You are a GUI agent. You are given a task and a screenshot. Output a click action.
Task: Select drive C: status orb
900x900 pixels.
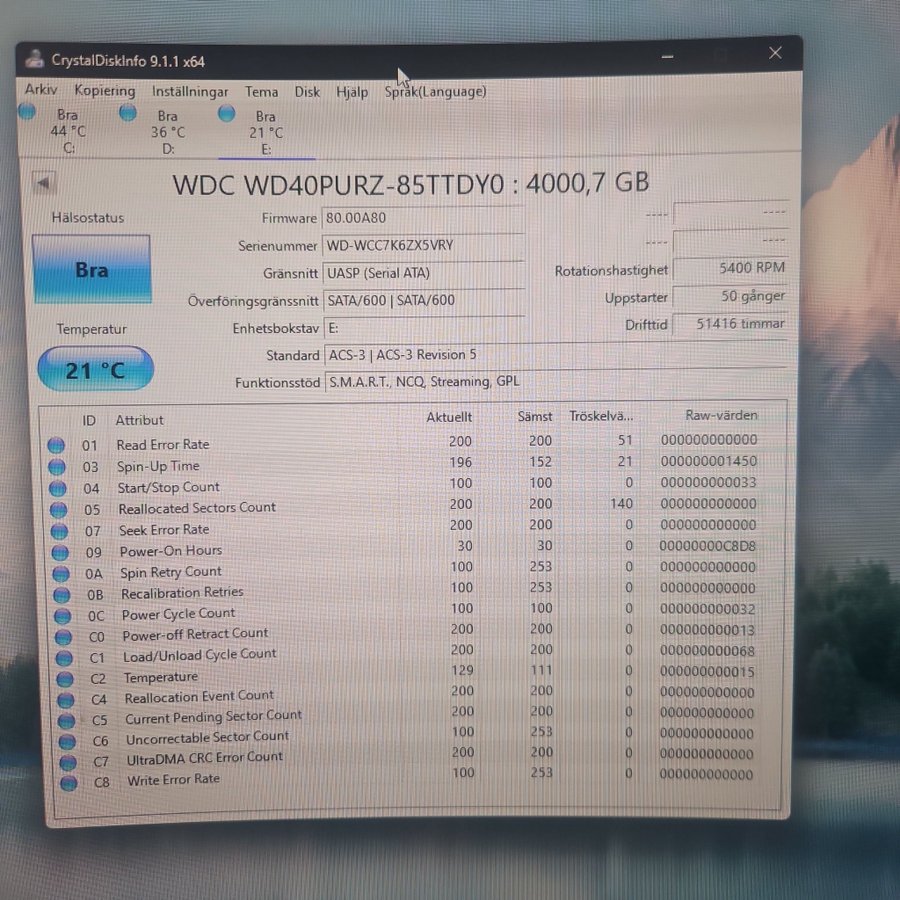click(27, 112)
